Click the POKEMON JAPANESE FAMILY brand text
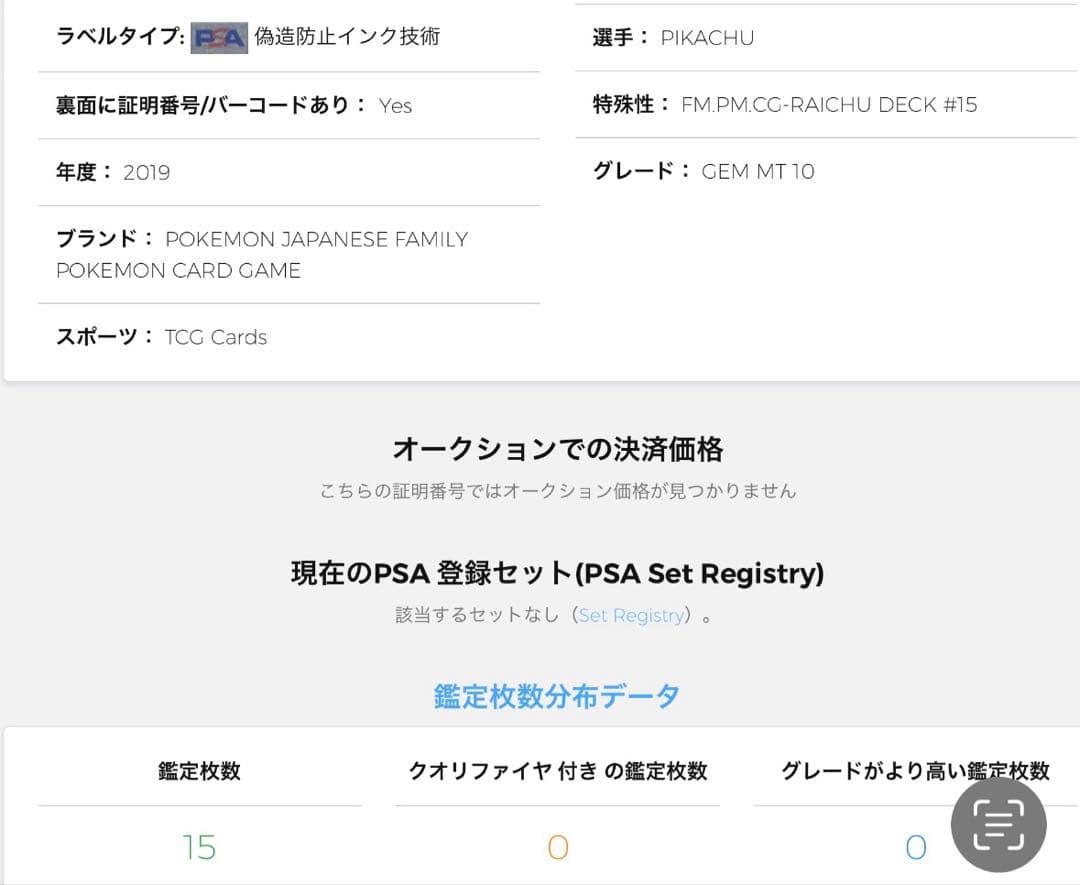Screen dimensions: 1080x885 (316, 240)
